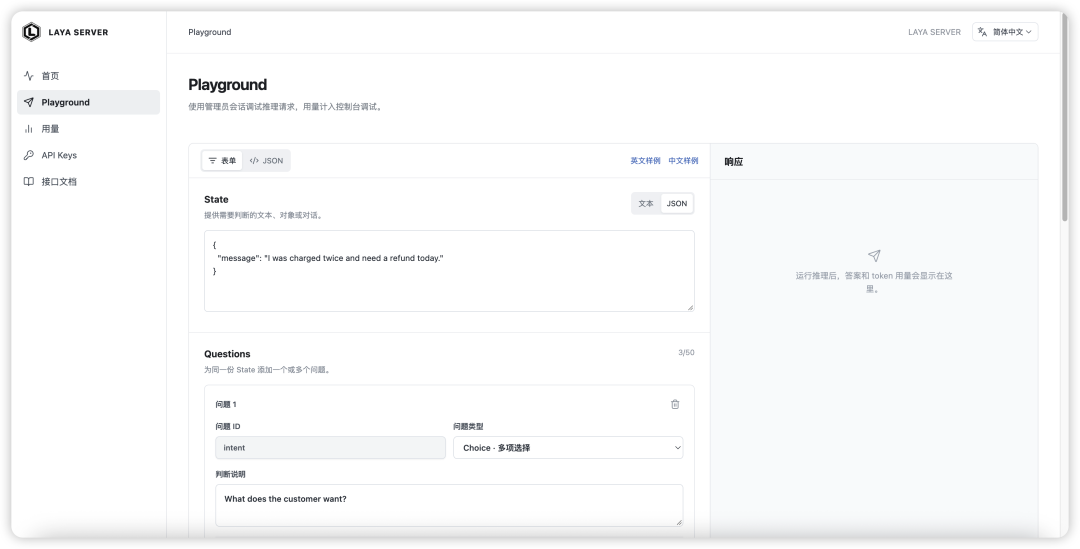Delete 问题 1 with trash icon

675,404
